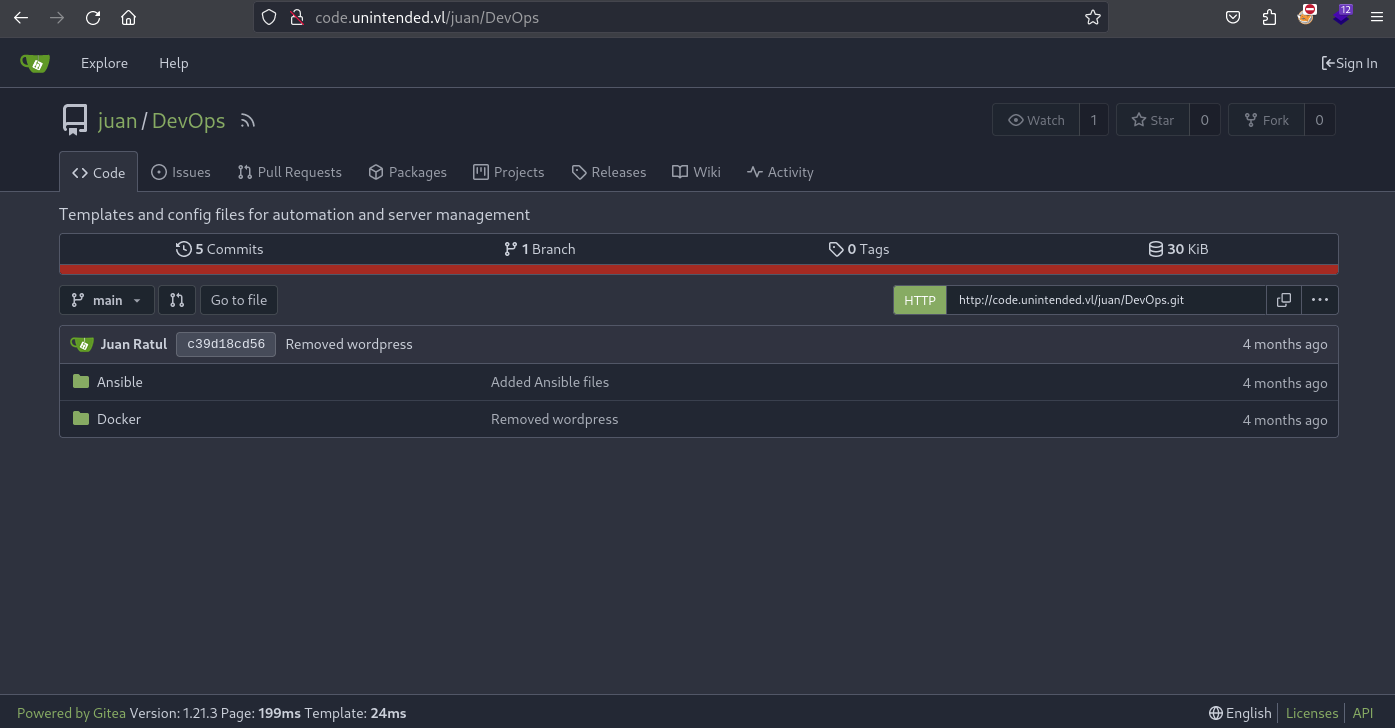
Task: Open the compare branches icon button
Action: pyautogui.click(x=177, y=300)
